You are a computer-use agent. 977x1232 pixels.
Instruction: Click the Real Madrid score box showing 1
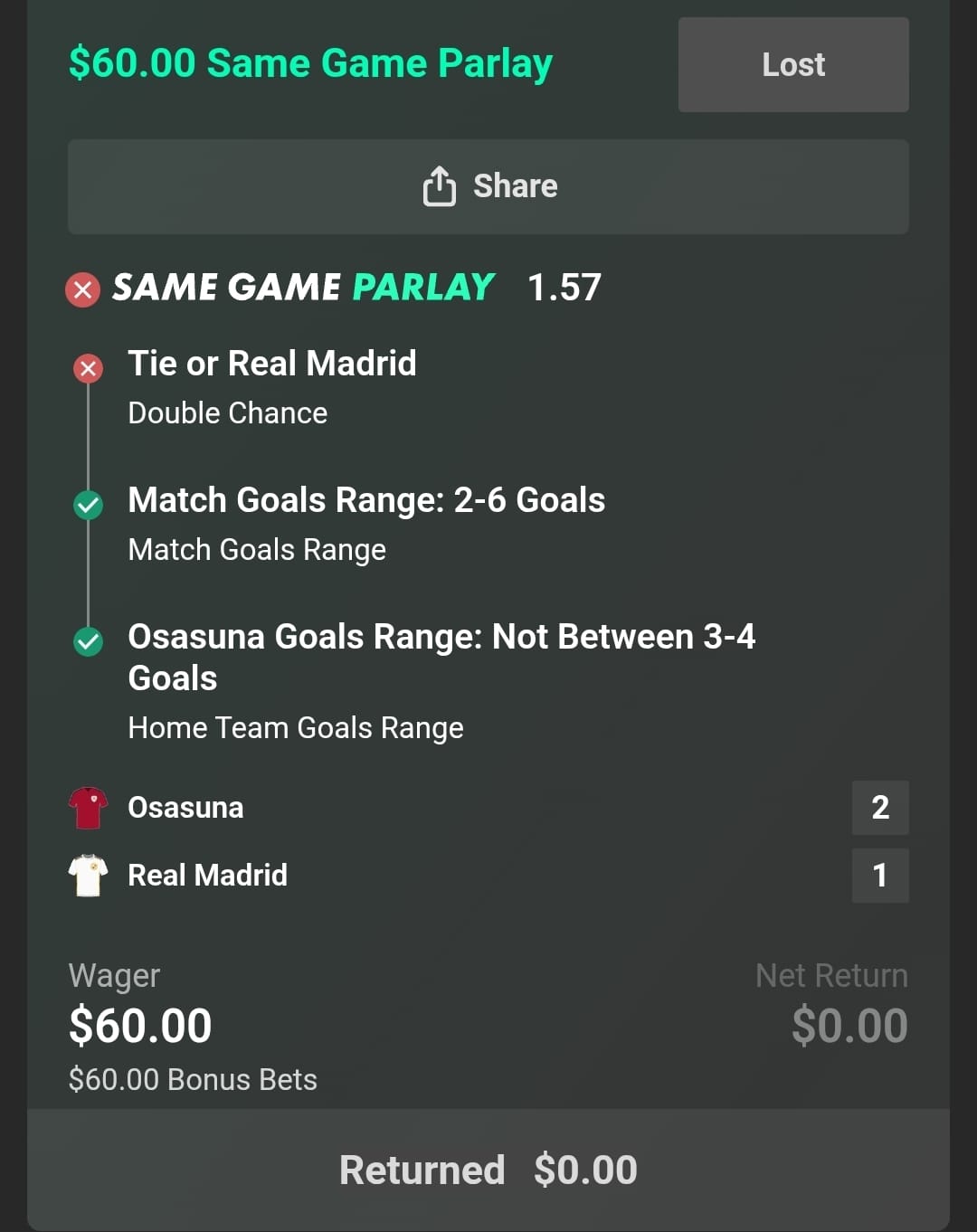click(879, 876)
